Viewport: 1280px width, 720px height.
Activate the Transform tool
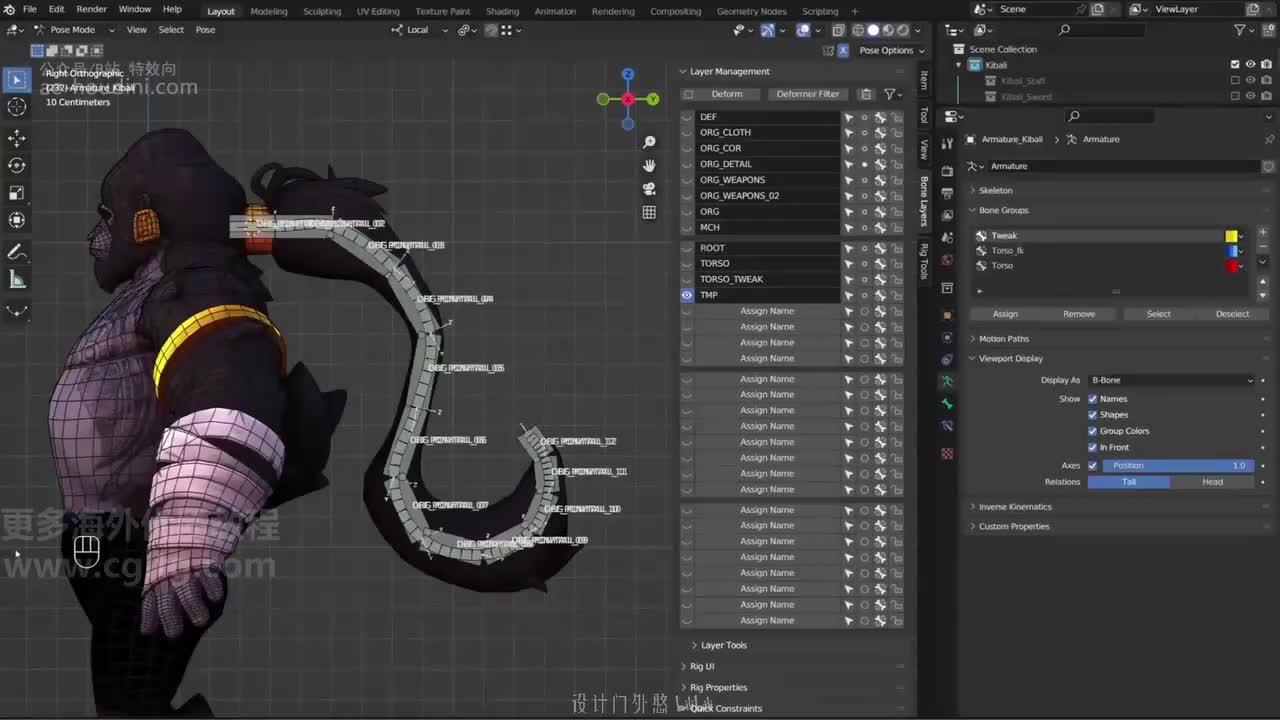17,220
